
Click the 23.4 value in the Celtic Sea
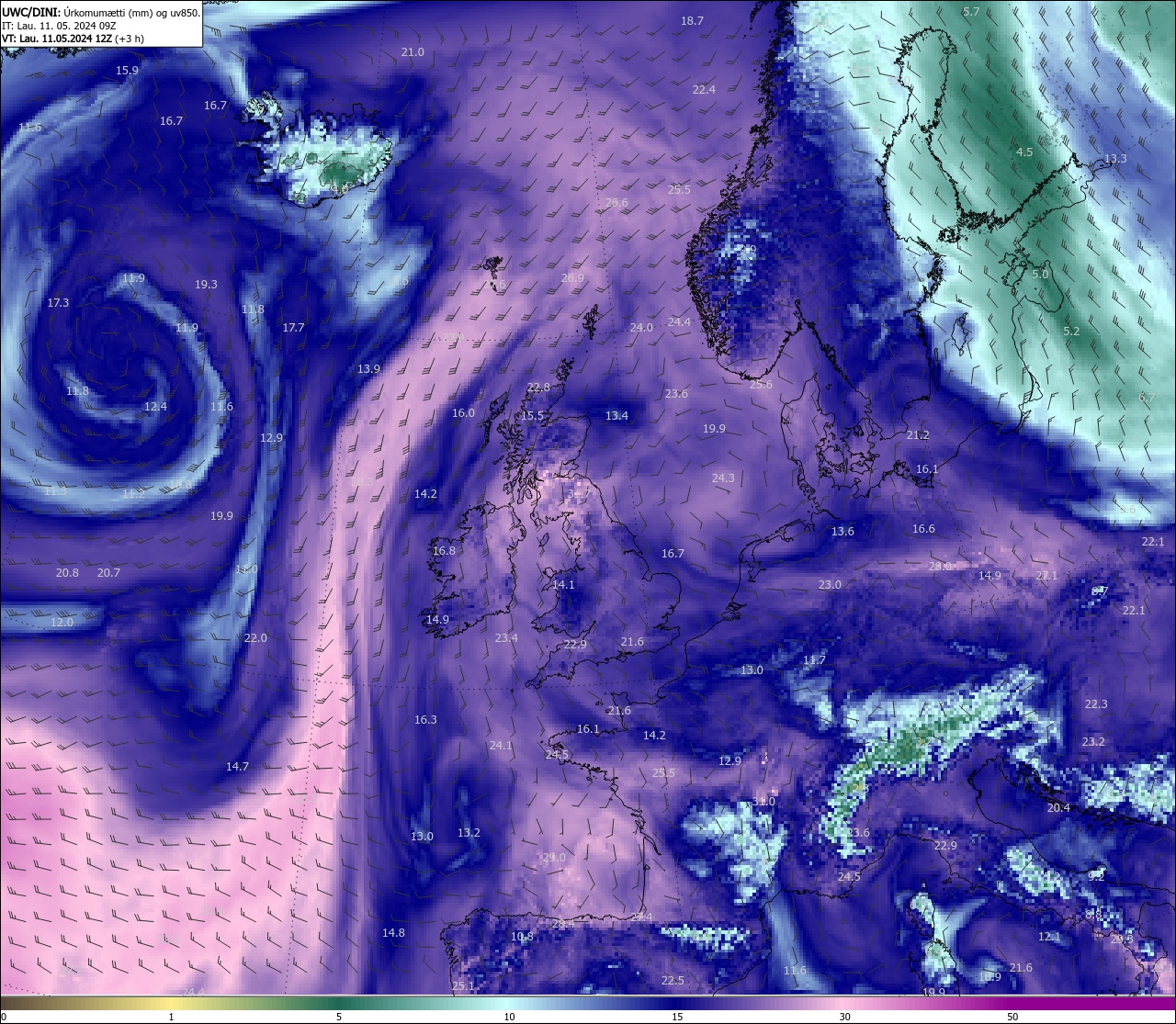(506, 638)
